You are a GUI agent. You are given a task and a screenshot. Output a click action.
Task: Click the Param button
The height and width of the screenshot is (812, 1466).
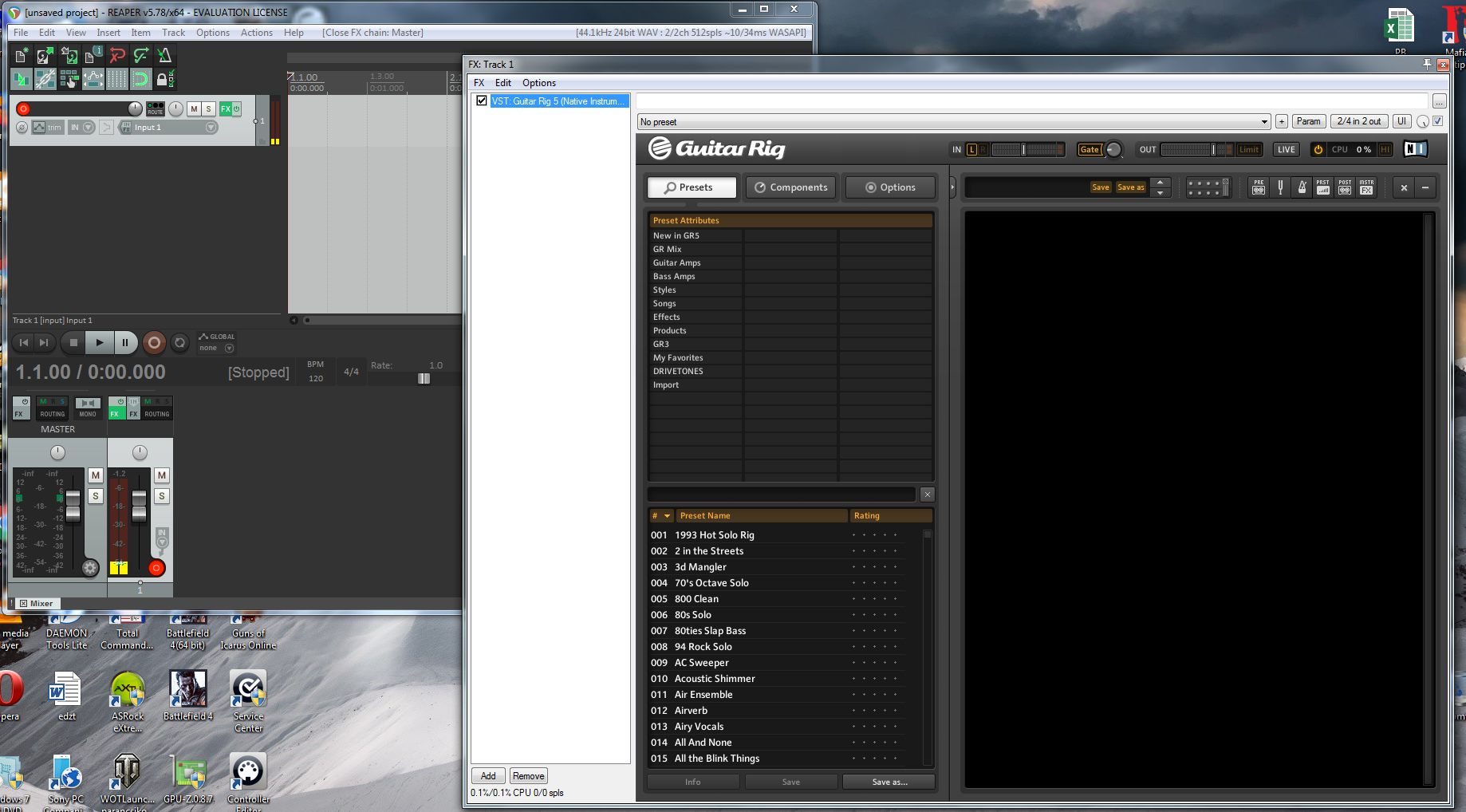point(1308,121)
